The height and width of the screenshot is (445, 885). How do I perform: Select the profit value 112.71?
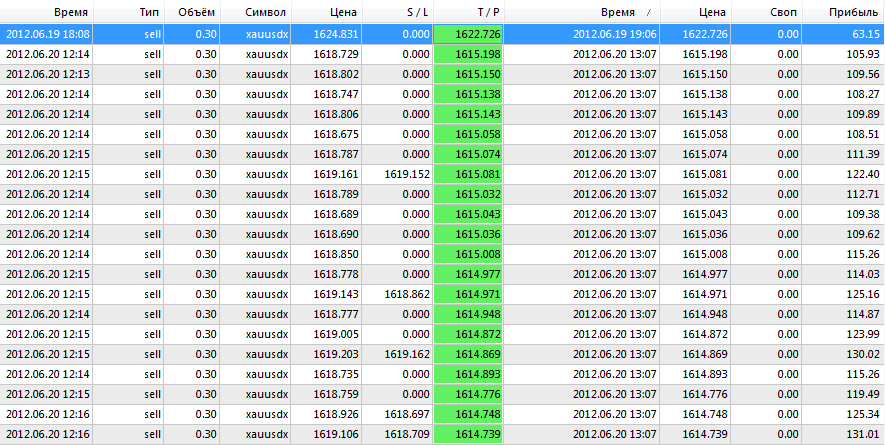[x=843, y=194]
